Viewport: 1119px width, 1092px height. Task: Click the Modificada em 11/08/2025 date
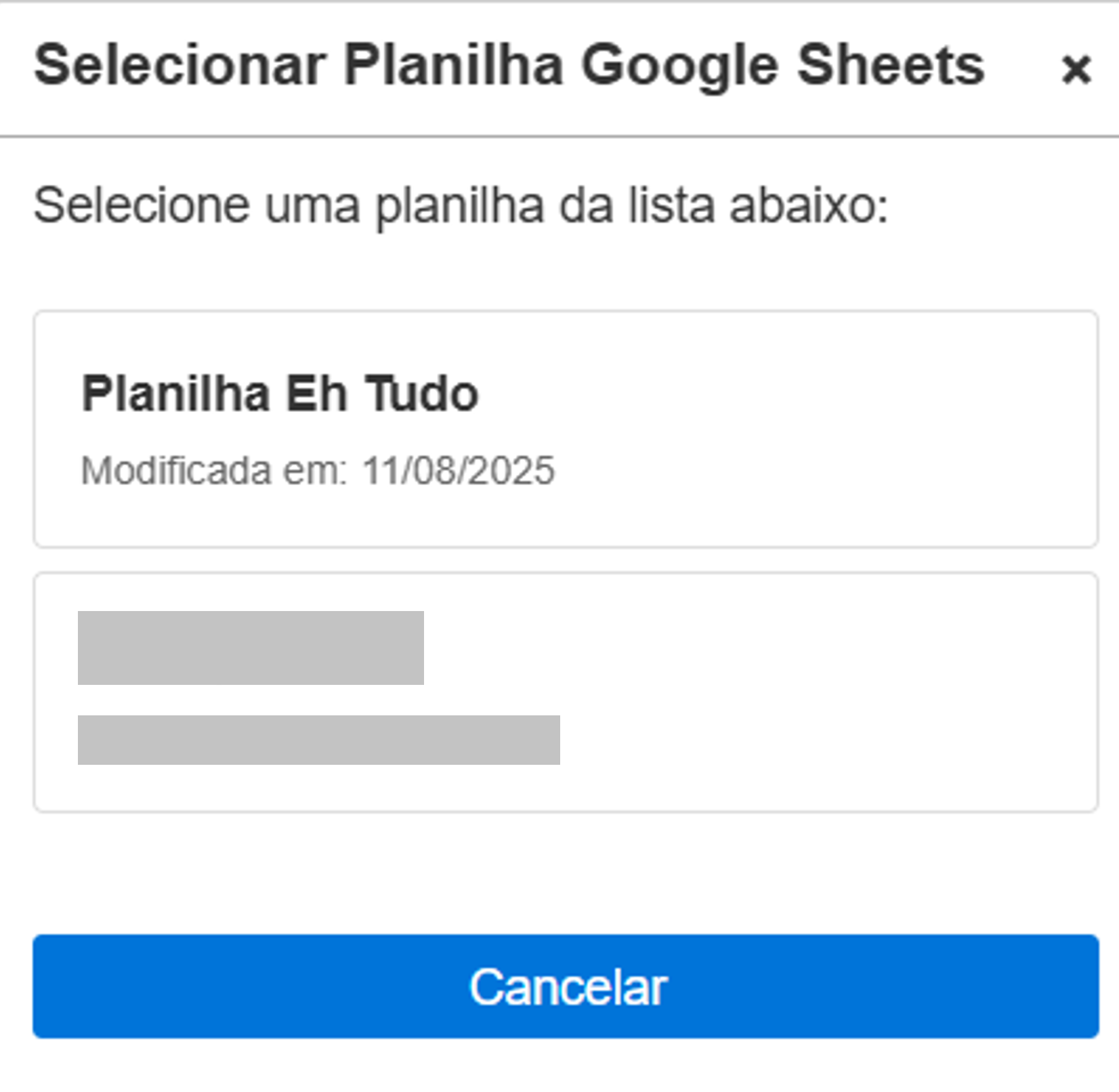tap(318, 470)
